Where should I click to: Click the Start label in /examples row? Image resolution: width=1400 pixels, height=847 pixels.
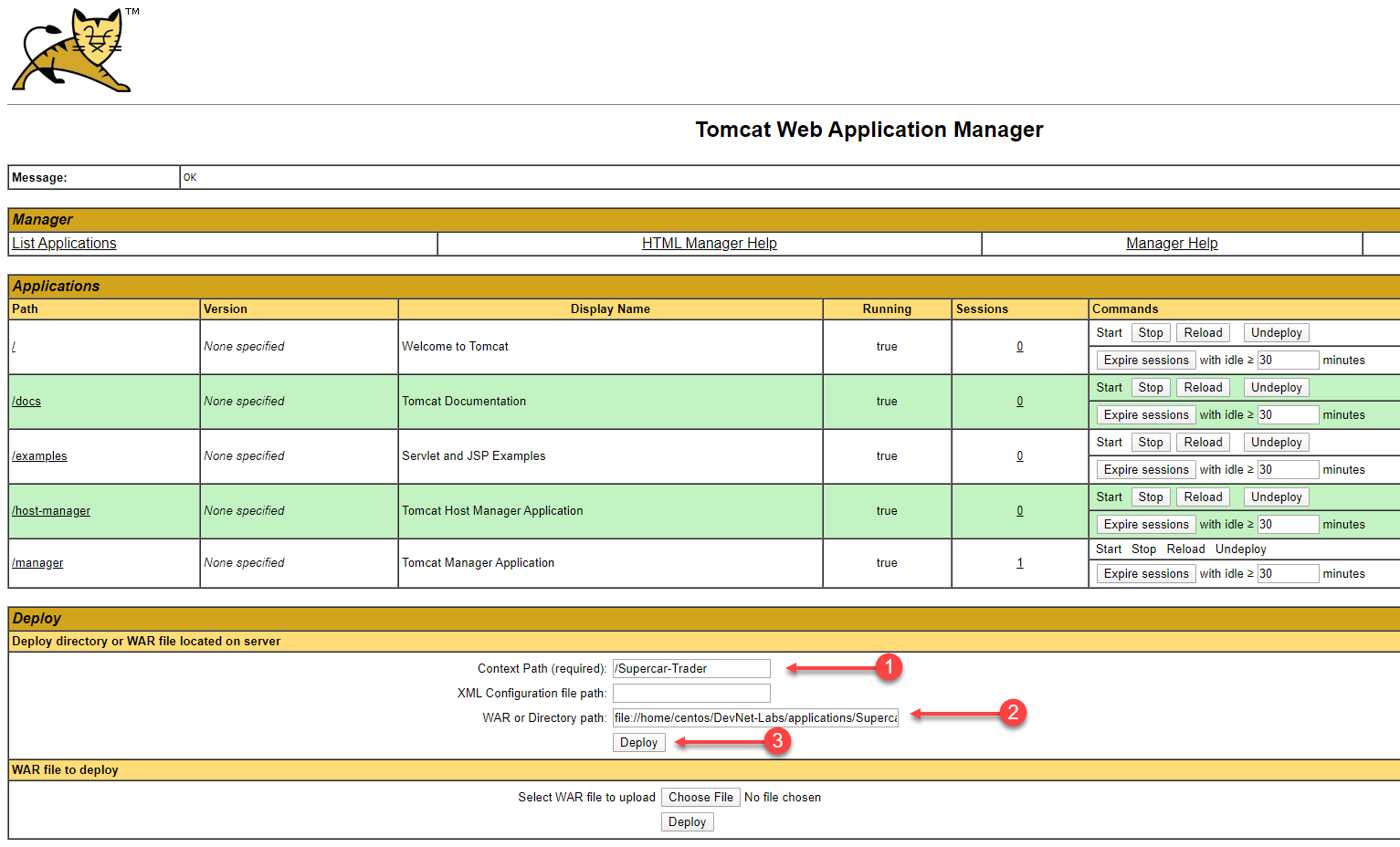(x=1110, y=443)
